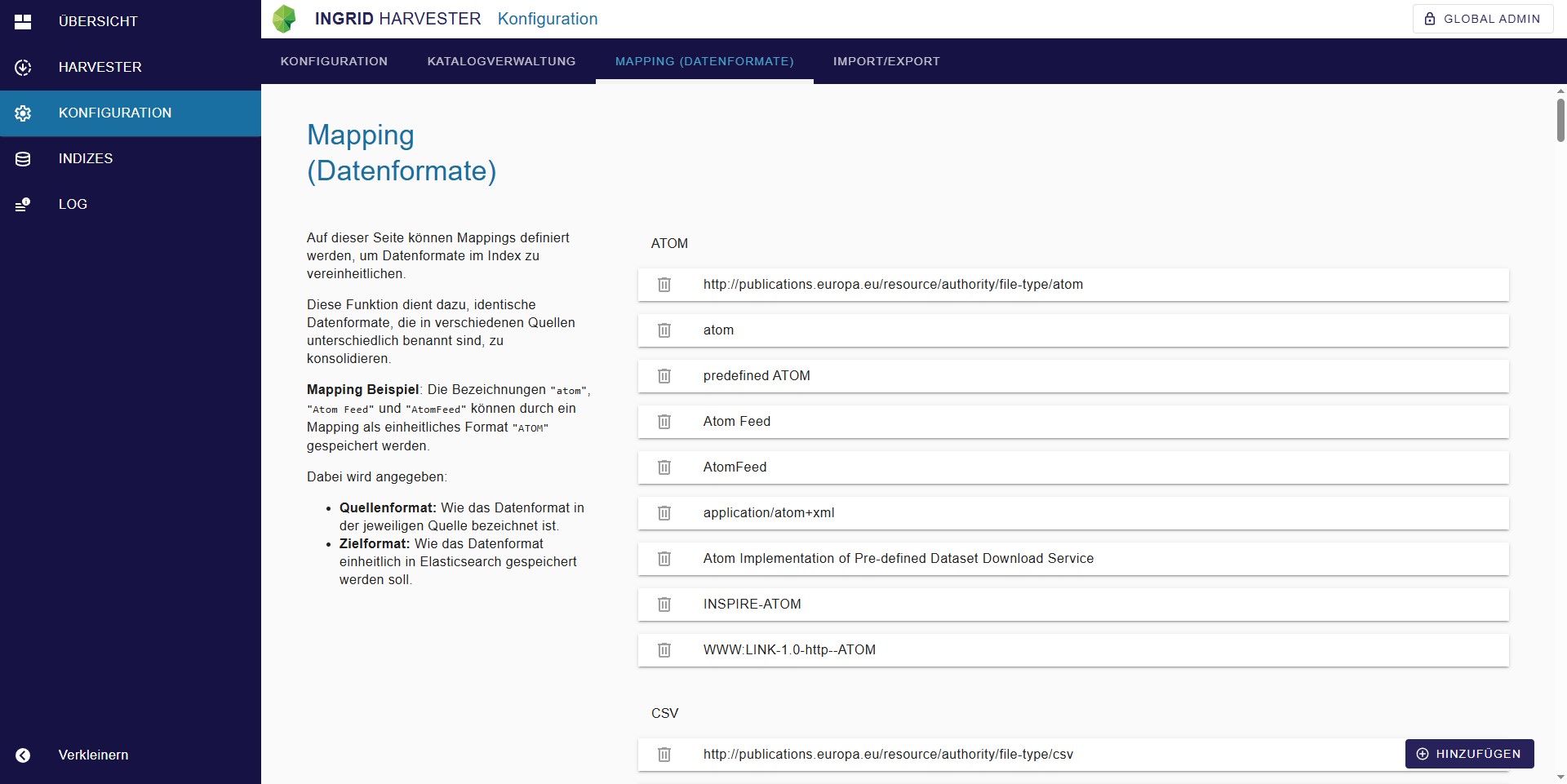Click the Global Admin button

coord(1482,19)
